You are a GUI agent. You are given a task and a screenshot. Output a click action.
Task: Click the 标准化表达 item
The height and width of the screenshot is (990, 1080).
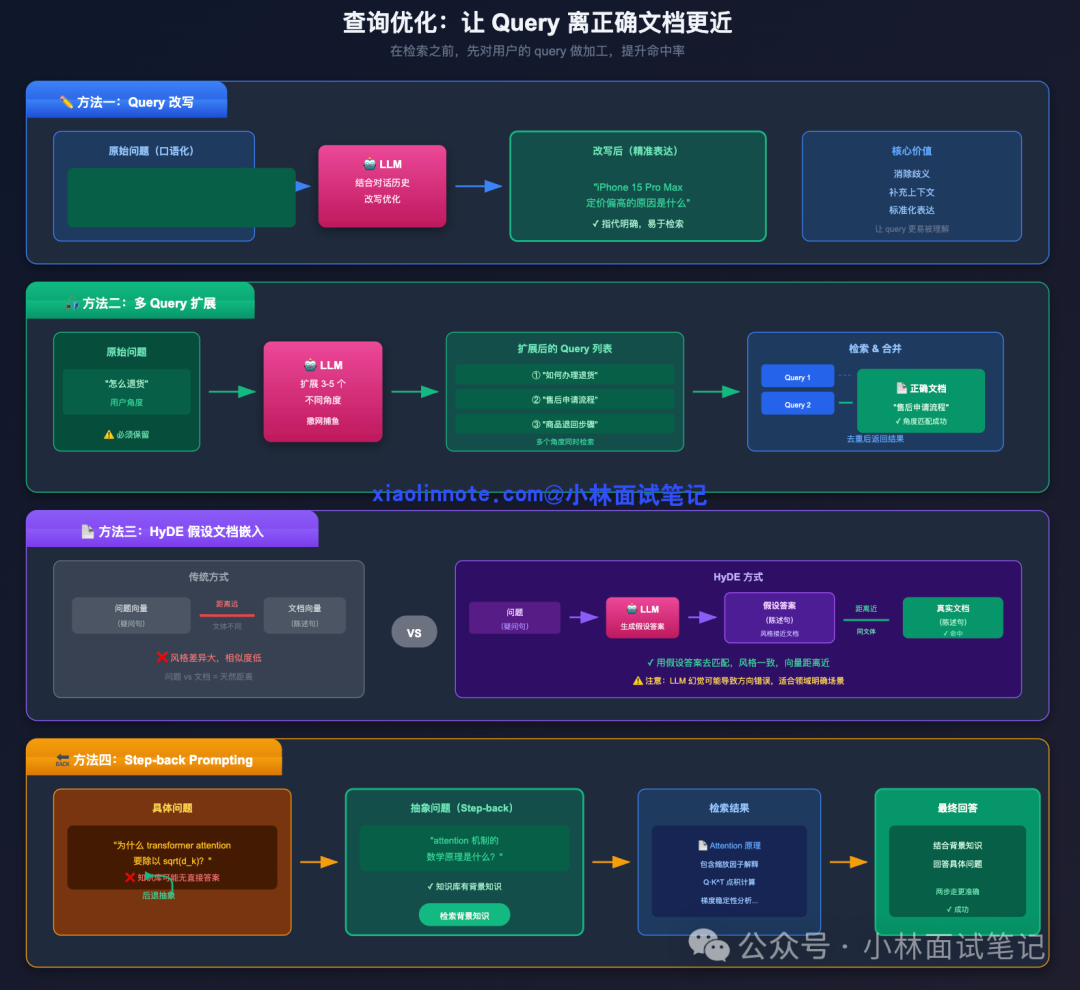point(911,210)
